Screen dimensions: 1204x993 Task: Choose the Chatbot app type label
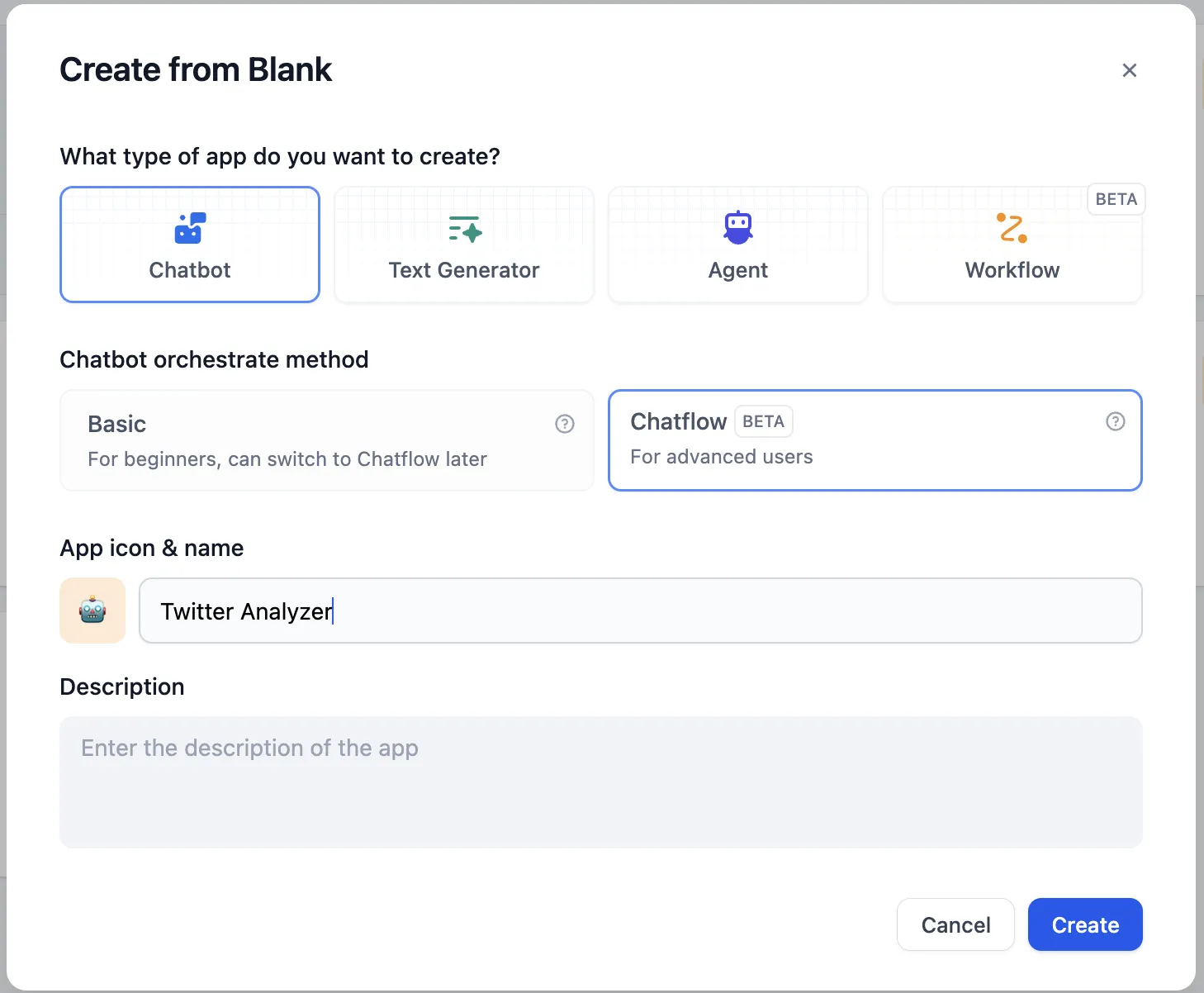(x=190, y=270)
